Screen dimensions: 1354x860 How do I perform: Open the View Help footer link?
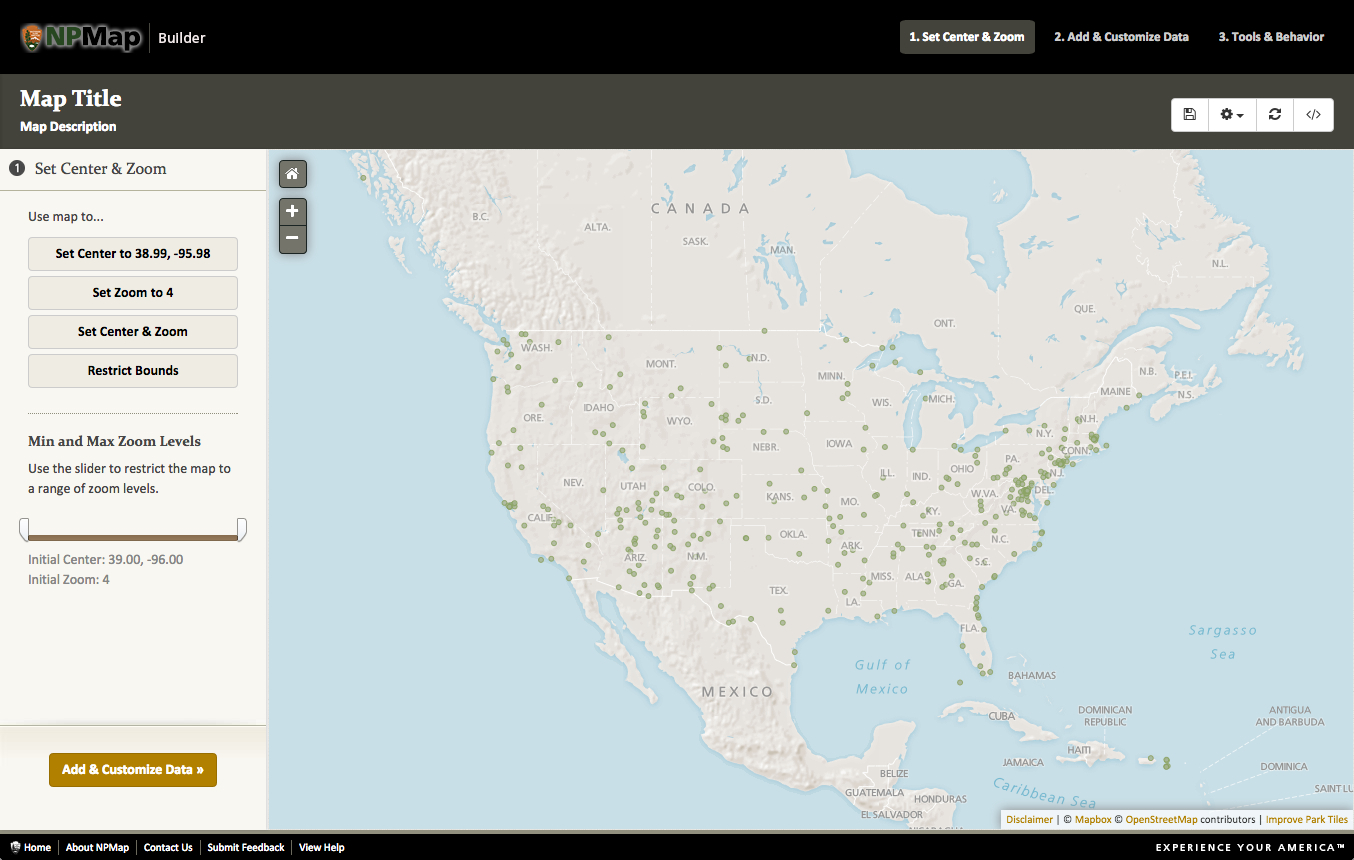322,848
